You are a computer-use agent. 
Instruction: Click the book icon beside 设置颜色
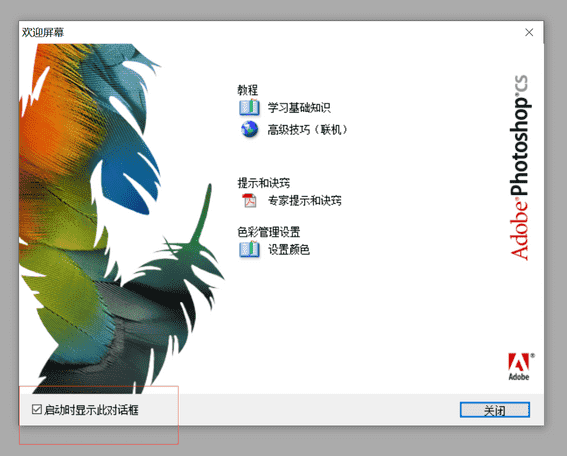coord(249,250)
